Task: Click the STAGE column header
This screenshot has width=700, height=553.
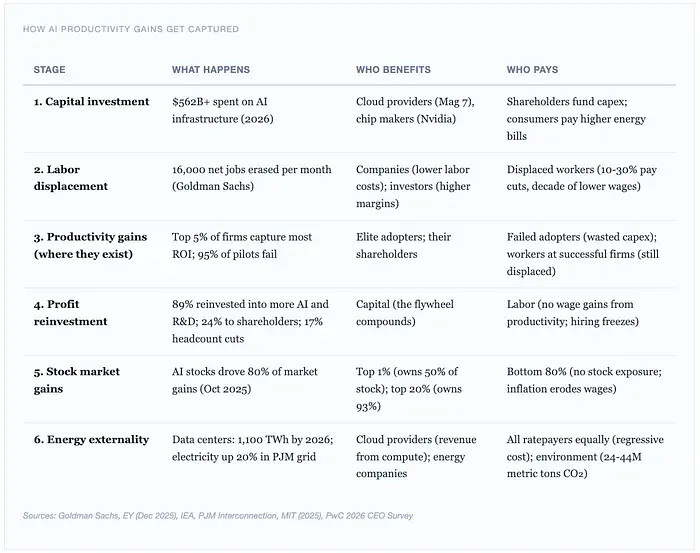Action: (49, 70)
